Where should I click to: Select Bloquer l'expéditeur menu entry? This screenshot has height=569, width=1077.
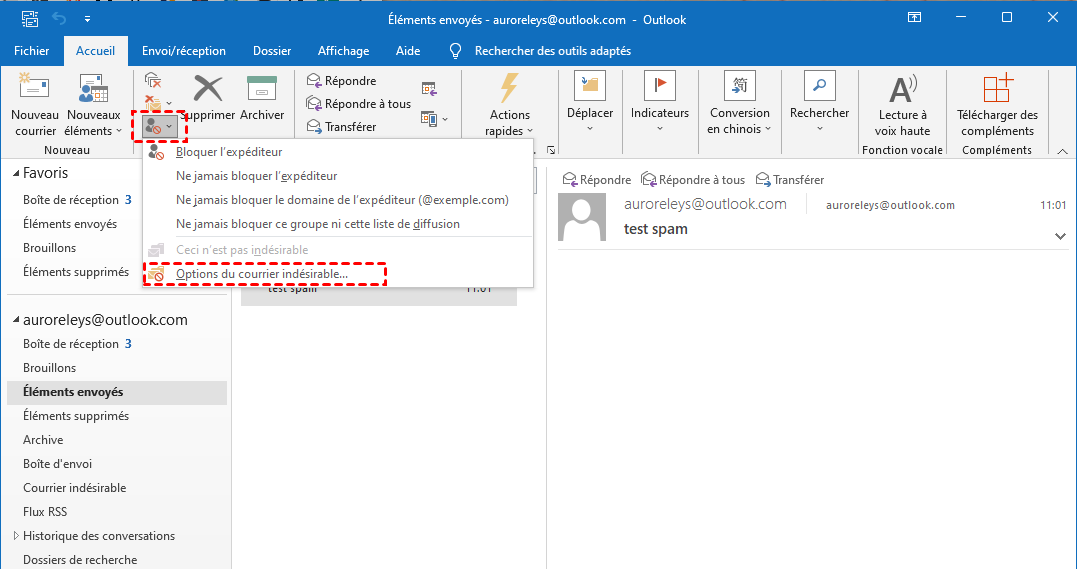coord(338,152)
